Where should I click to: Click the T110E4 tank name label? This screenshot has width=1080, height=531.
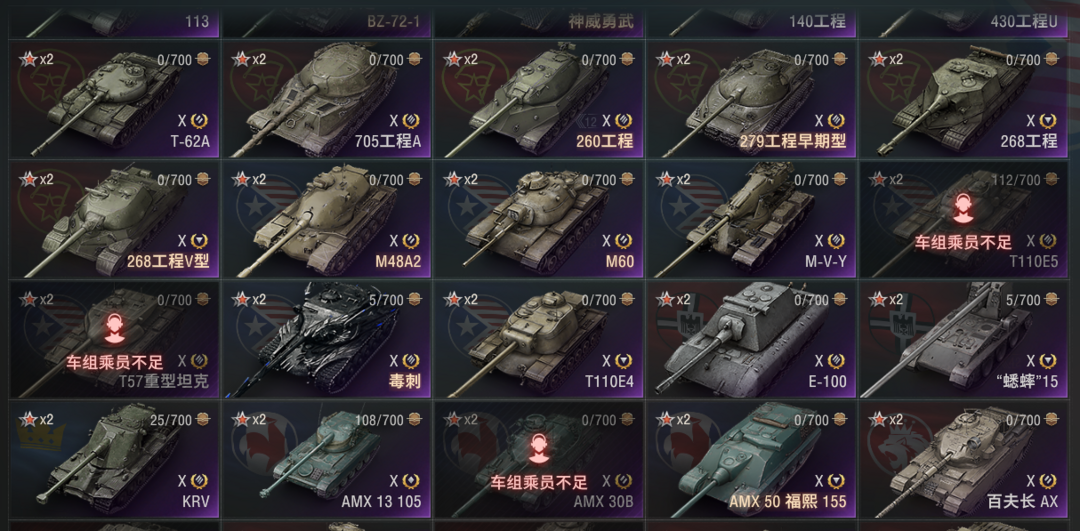[x=609, y=382]
